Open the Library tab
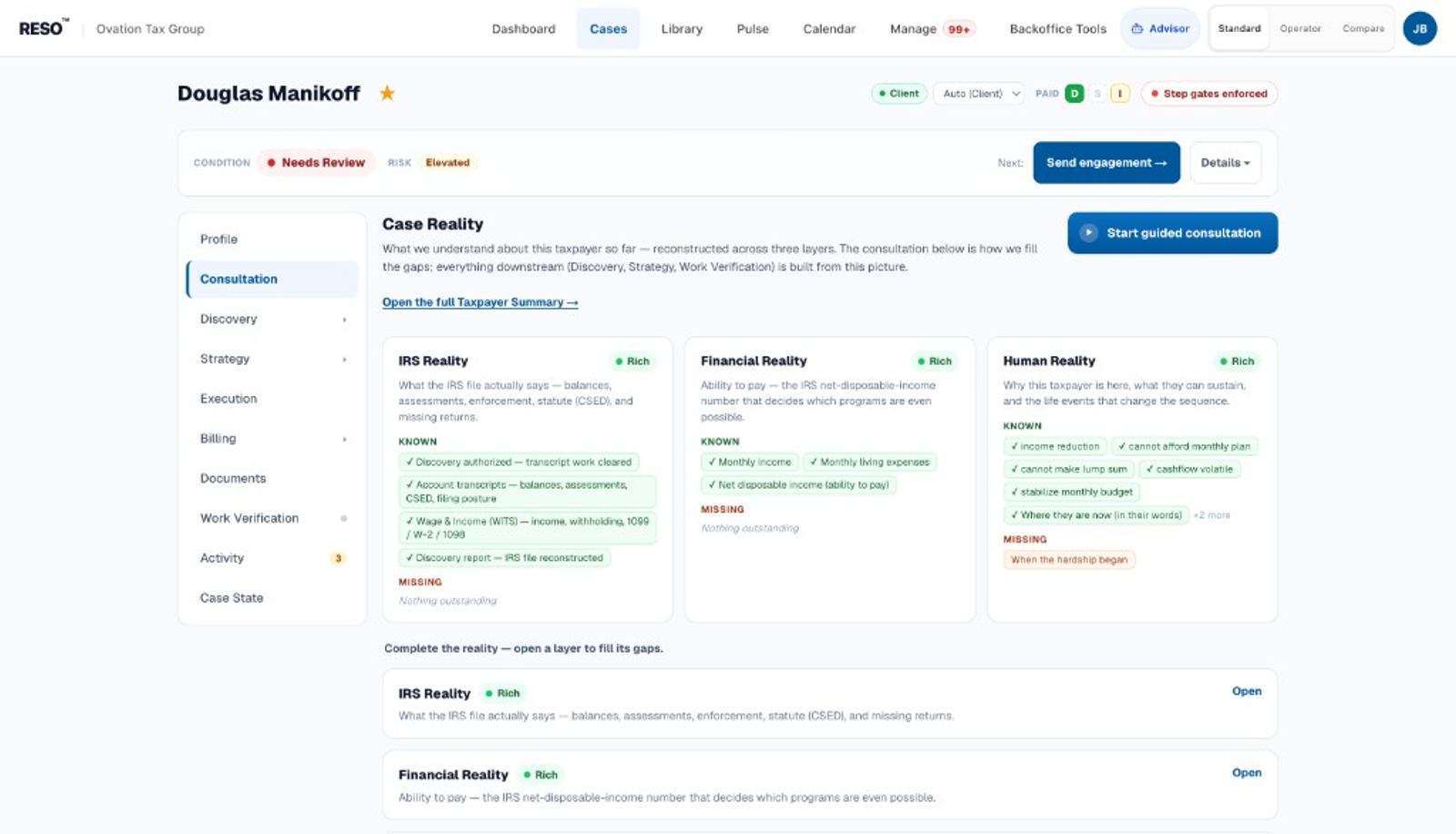Image resolution: width=1456 pixels, height=834 pixels. click(x=682, y=28)
